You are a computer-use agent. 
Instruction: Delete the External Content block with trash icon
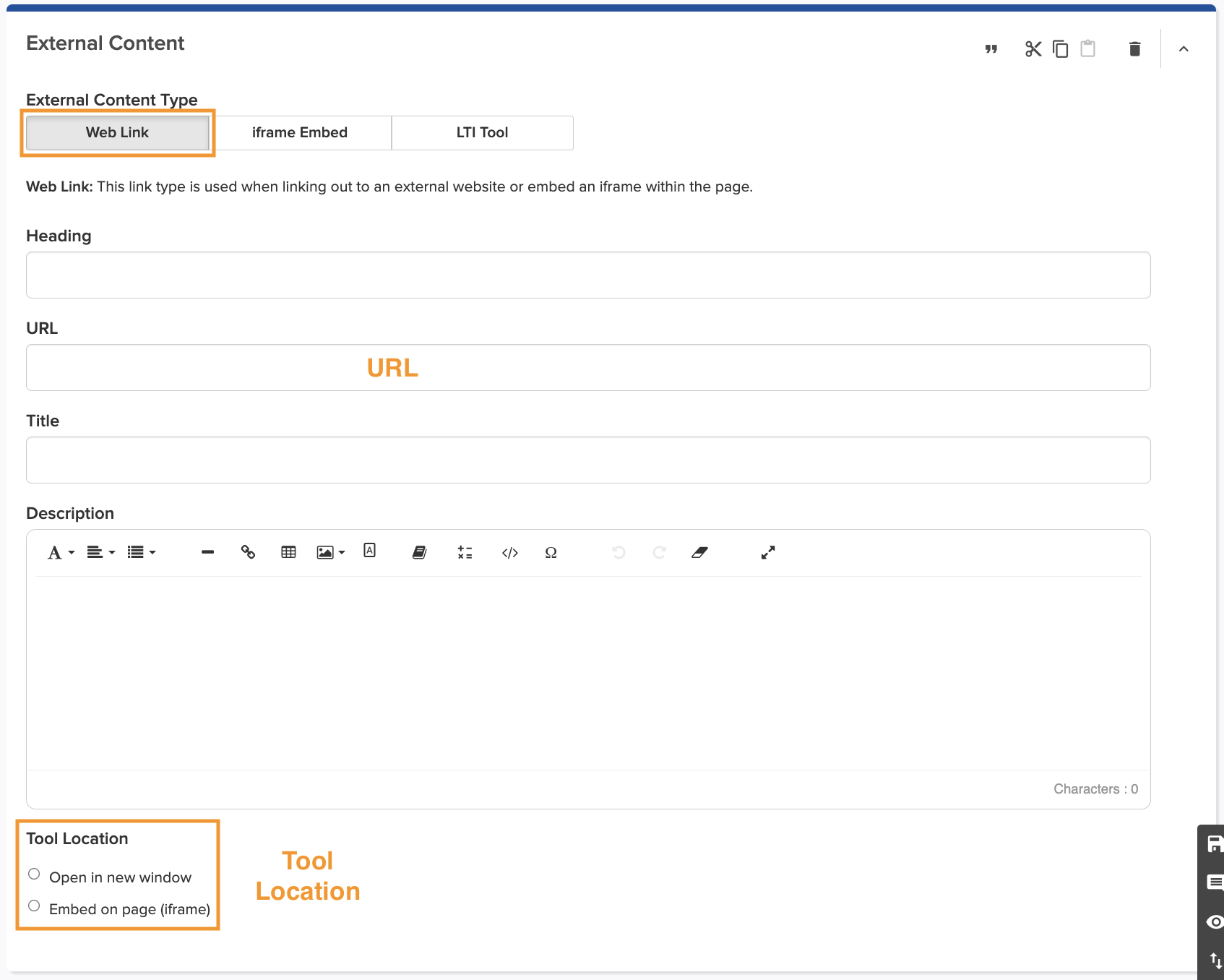[x=1134, y=49]
